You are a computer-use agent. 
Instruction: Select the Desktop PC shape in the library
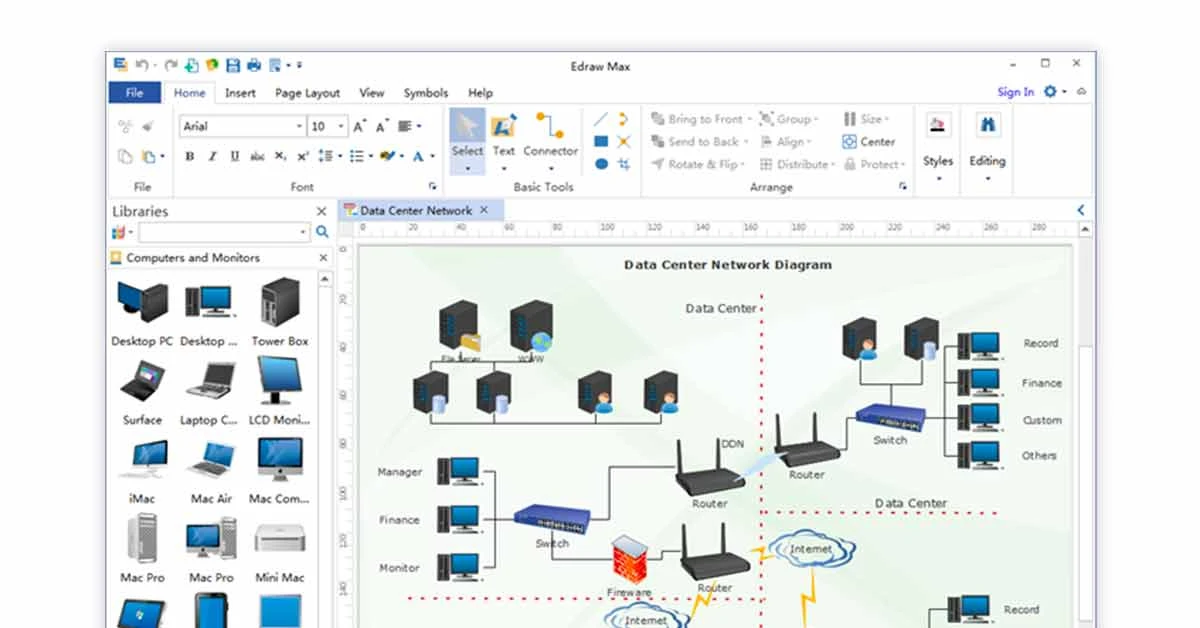tap(140, 310)
